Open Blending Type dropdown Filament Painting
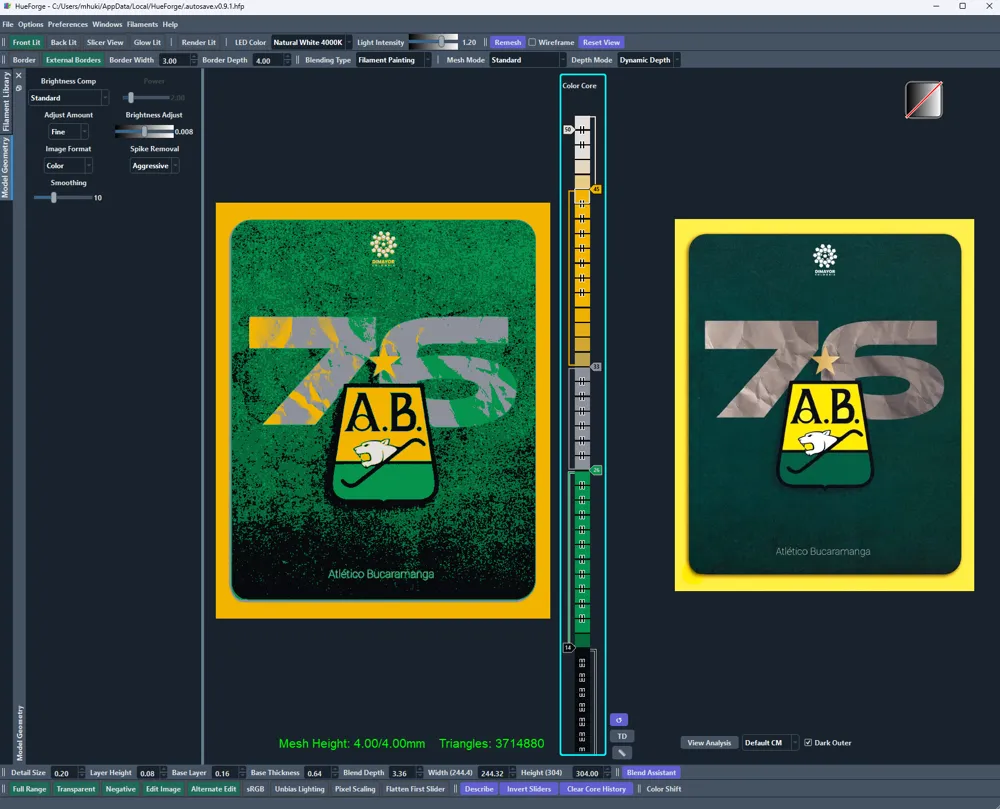The height and width of the screenshot is (809, 1000). click(393, 60)
